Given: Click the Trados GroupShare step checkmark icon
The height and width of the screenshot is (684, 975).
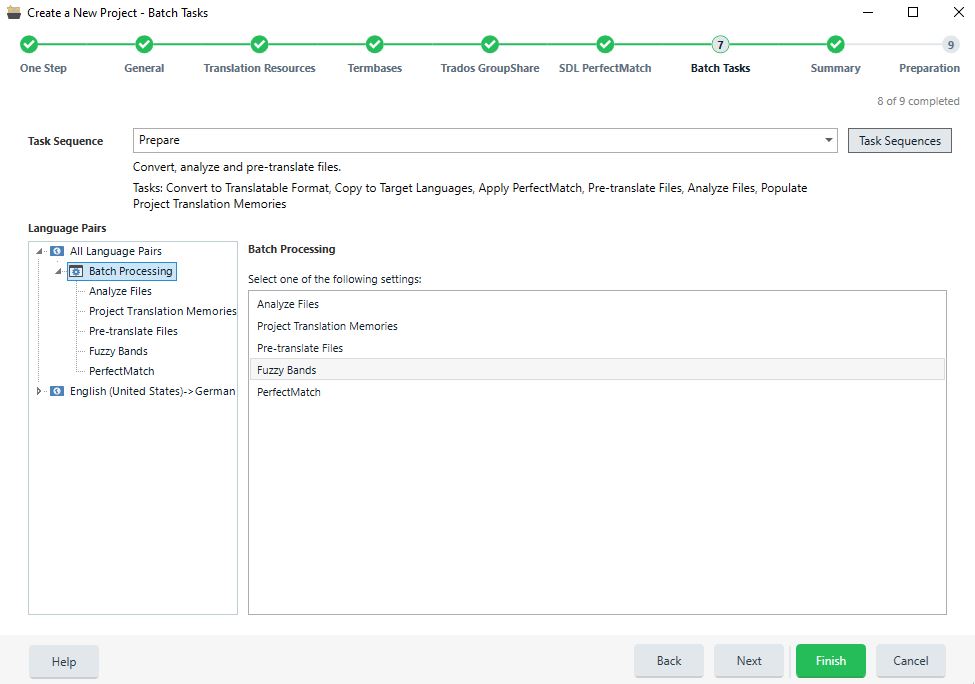Looking at the screenshot, I should pyautogui.click(x=489, y=44).
